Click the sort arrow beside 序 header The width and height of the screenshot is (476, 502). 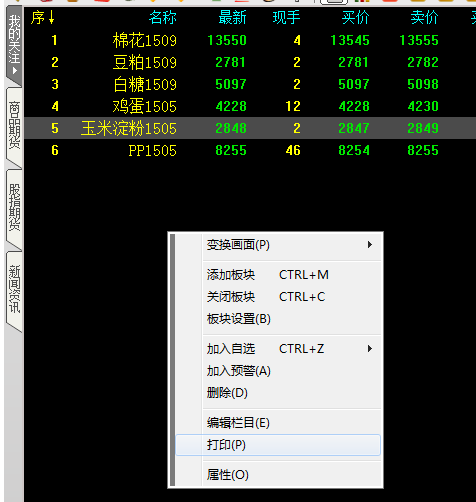pyautogui.click(x=51, y=17)
